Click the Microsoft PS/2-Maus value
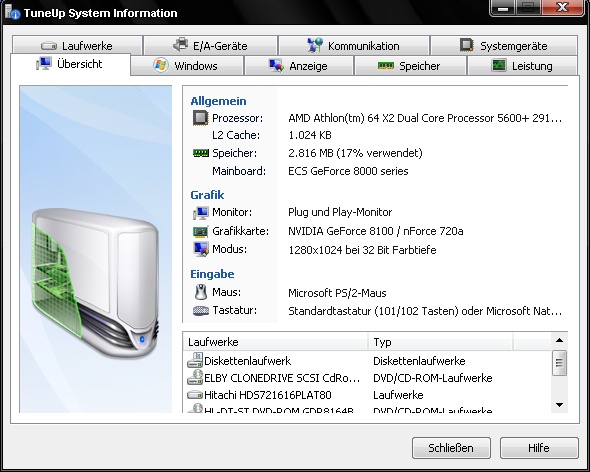Viewport: 590px width, 472px height. pyautogui.click(x=337, y=293)
